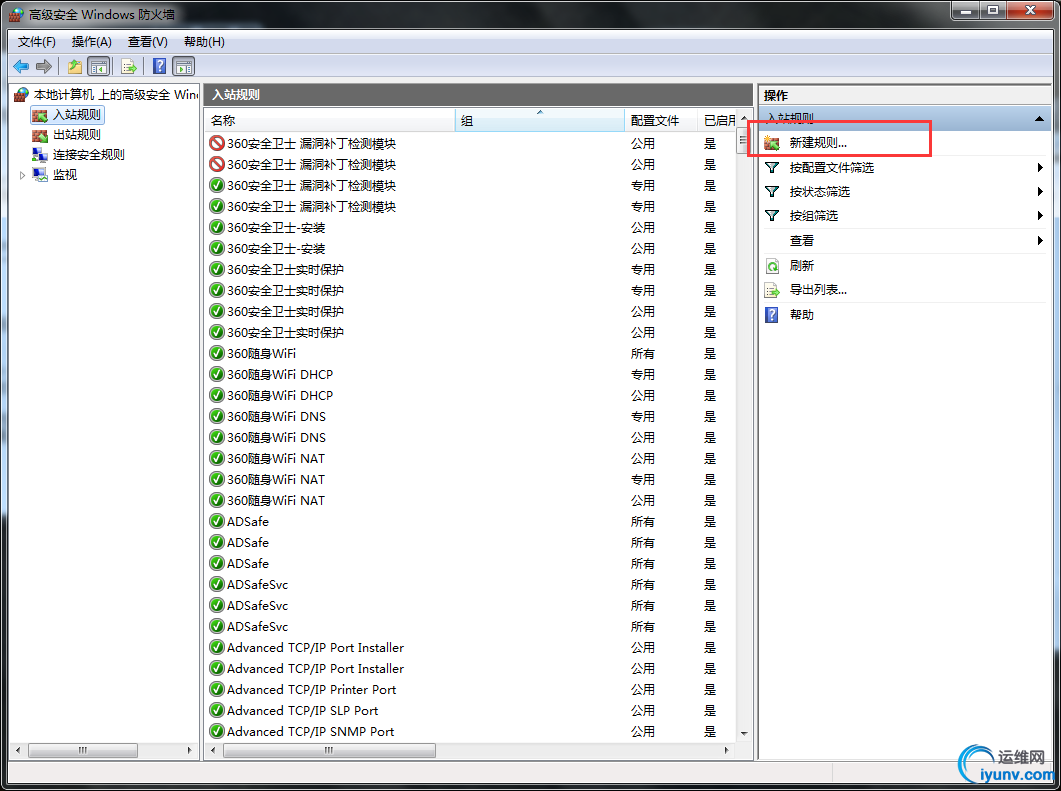1061x791 pixels.
Task: Click the rules list vertical scroll up arrow
Action: coord(744,118)
